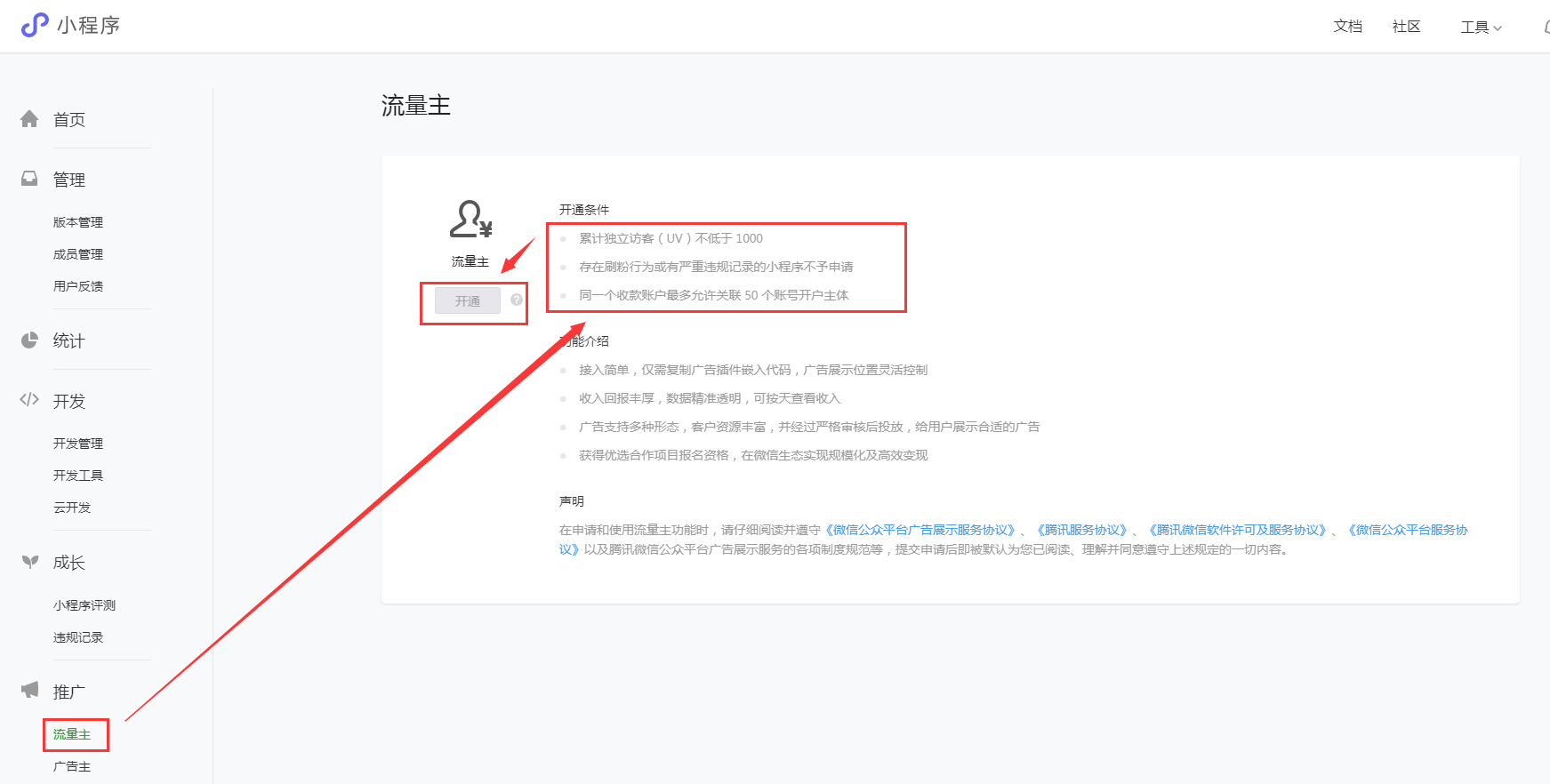The height and width of the screenshot is (784, 1550).
Task: Select the 开发 code brackets icon
Action: (29, 400)
